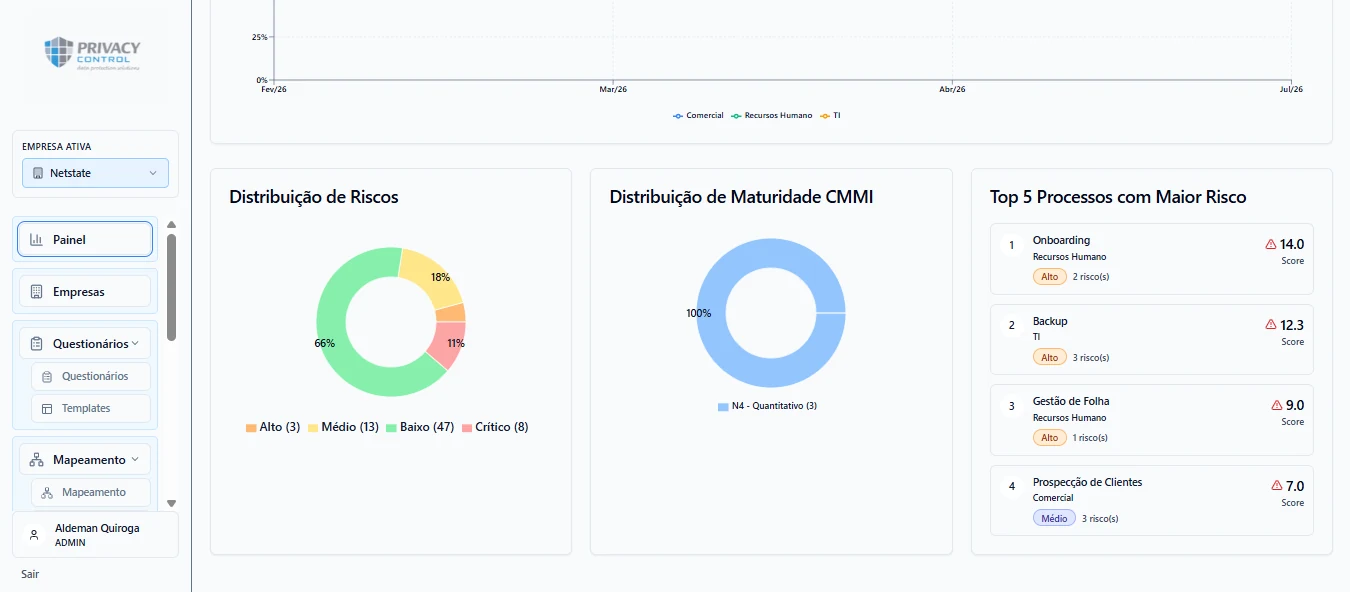Screen dimensions: 1350x592
Task: Click the Alto badge on Backup
Action: click(1050, 357)
